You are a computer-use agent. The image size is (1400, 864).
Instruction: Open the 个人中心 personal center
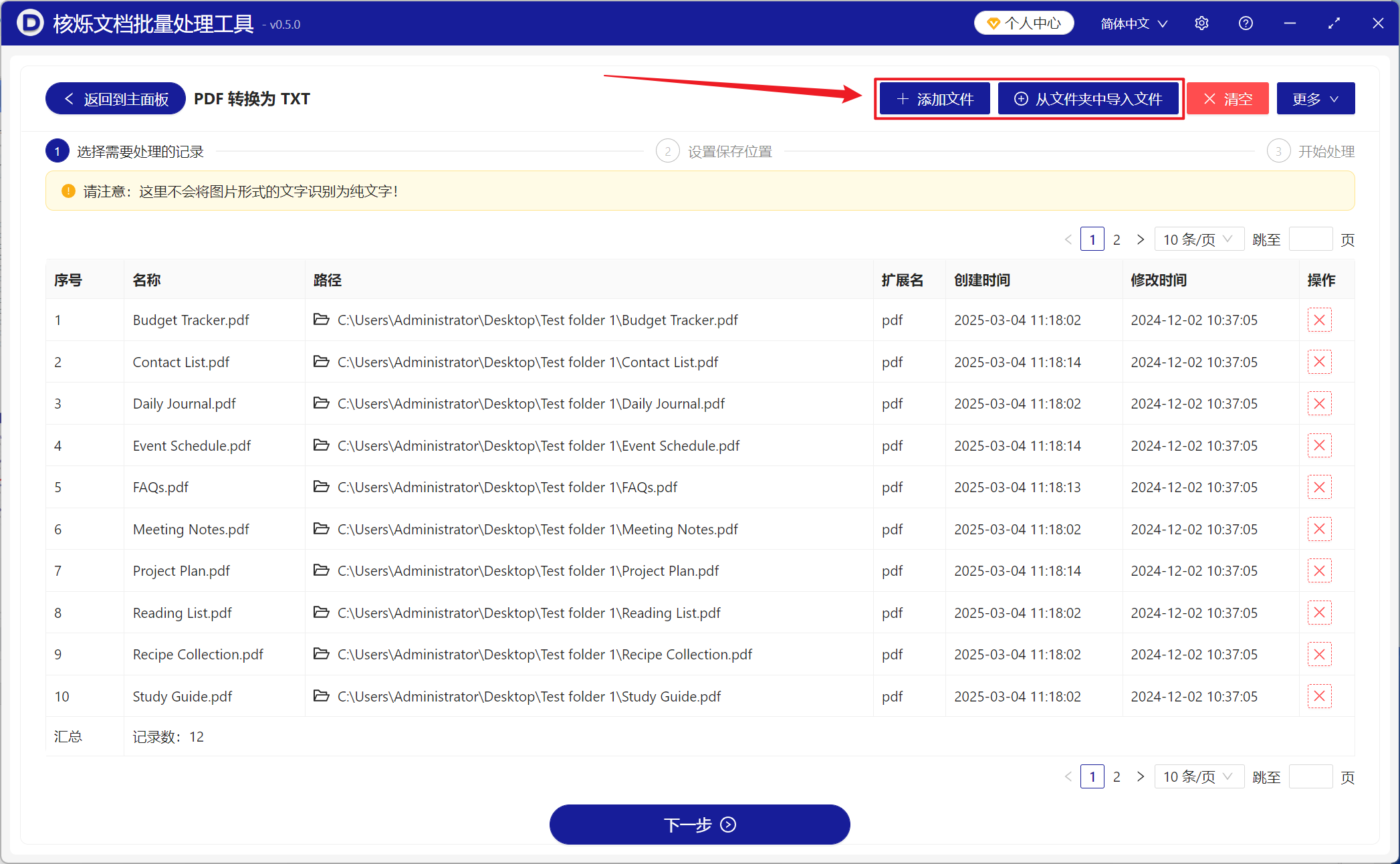coord(1024,23)
